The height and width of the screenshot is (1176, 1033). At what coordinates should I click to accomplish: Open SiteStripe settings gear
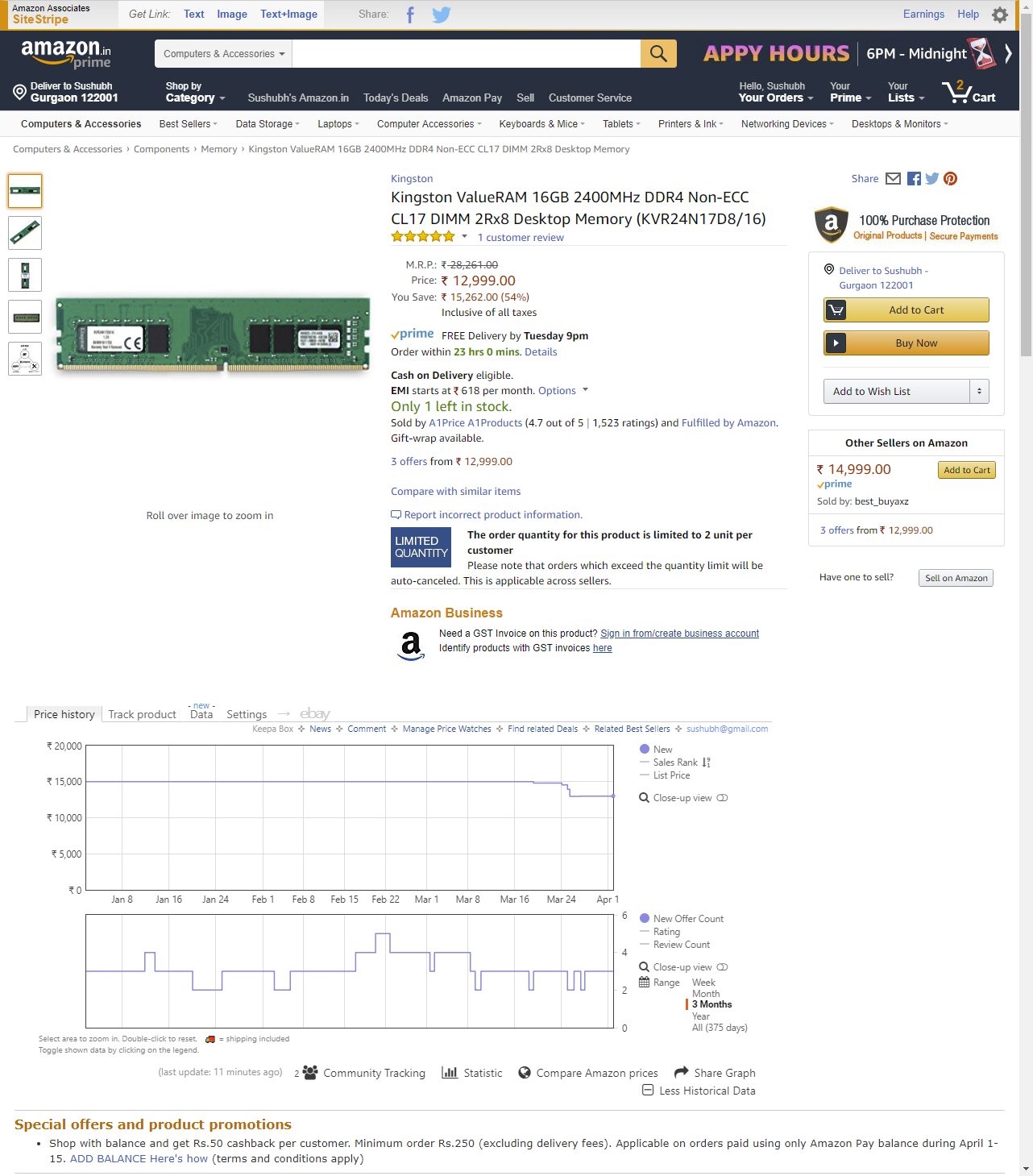click(1000, 15)
